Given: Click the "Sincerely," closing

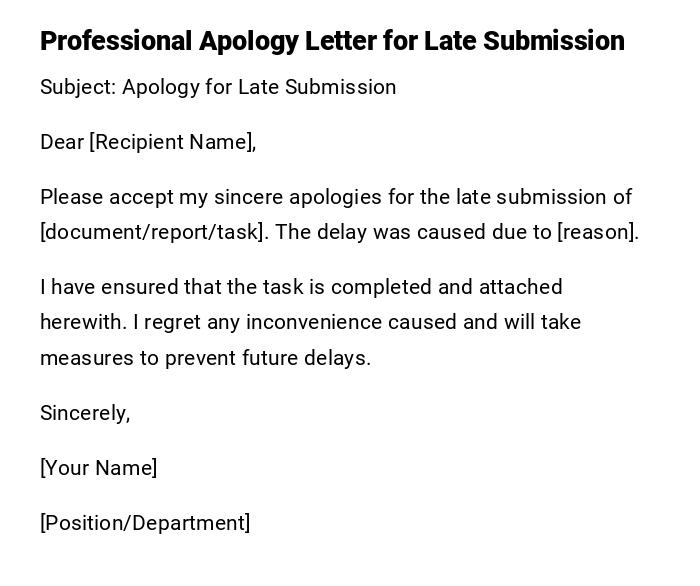Looking at the screenshot, I should [85, 413].
